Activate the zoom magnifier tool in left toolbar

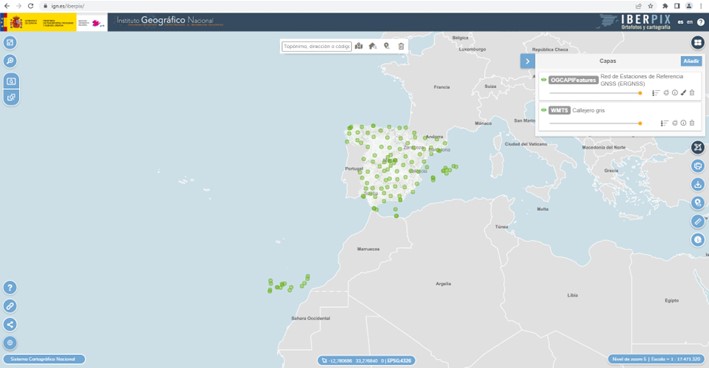[10, 61]
